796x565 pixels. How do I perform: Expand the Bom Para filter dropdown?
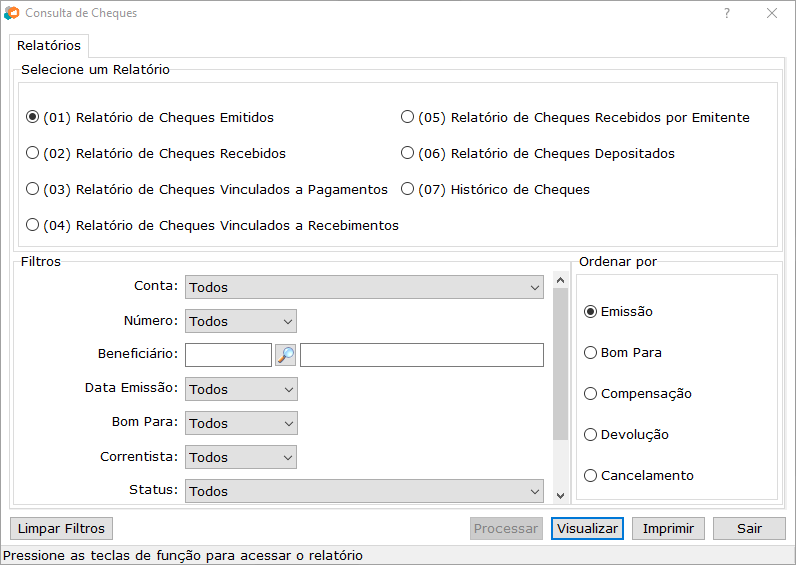click(241, 423)
